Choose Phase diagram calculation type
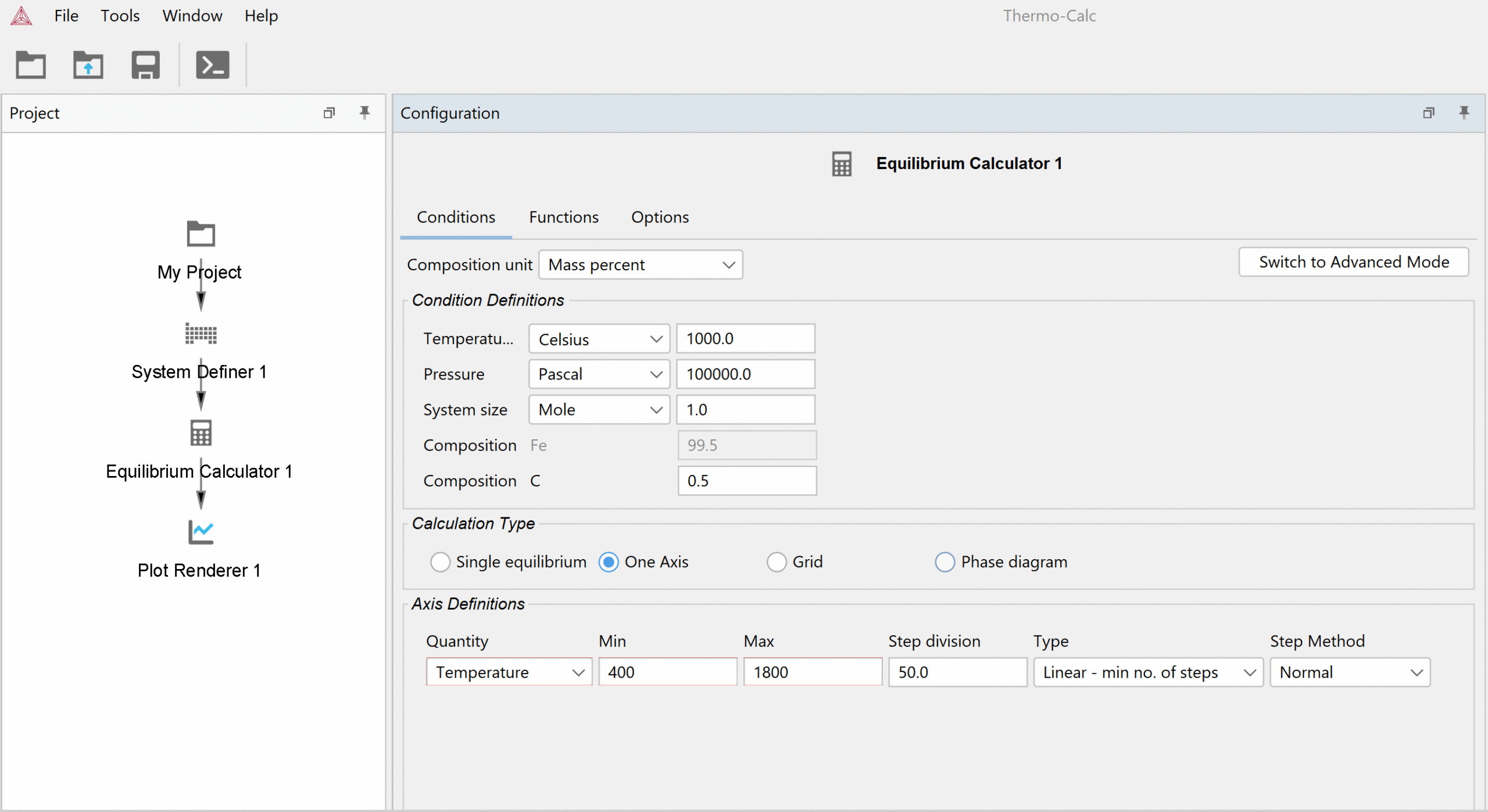This screenshot has width=1488, height=812. click(945, 562)
